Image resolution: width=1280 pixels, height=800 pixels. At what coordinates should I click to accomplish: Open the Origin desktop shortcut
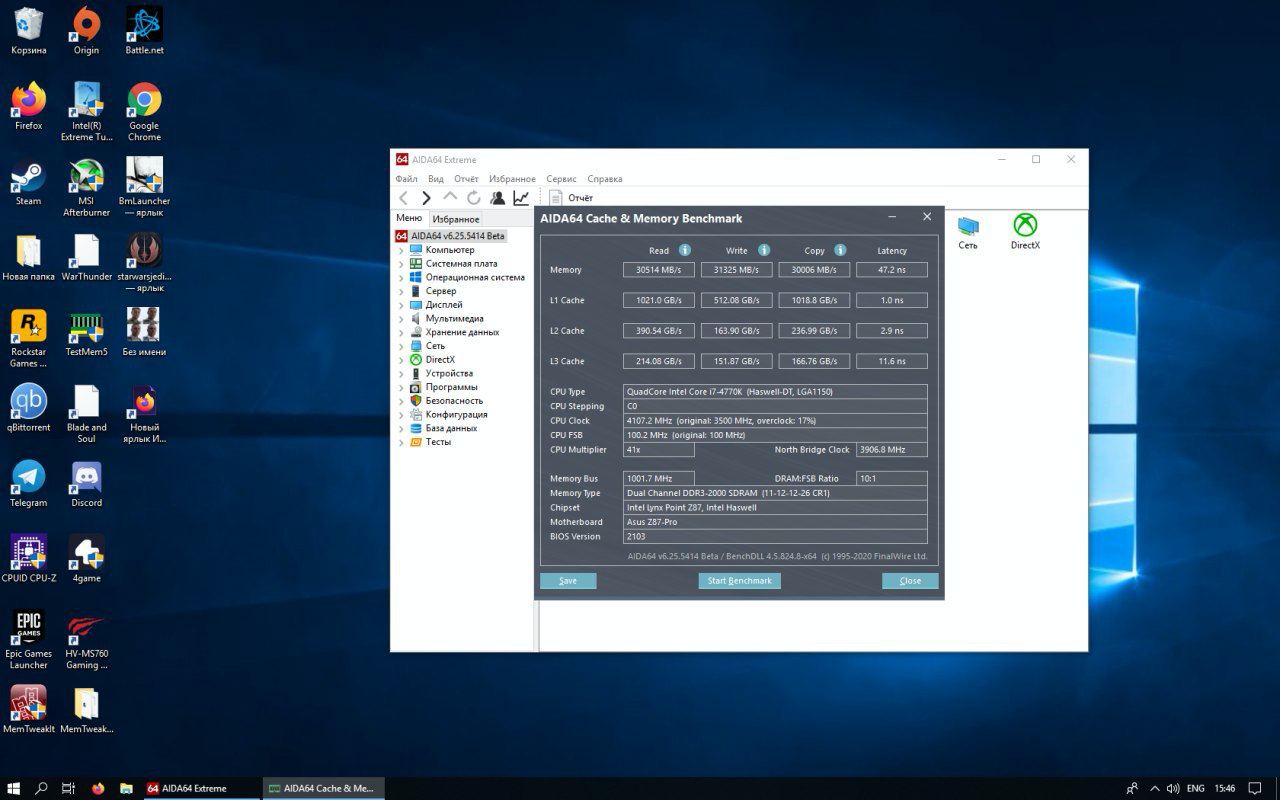(86, 31)
